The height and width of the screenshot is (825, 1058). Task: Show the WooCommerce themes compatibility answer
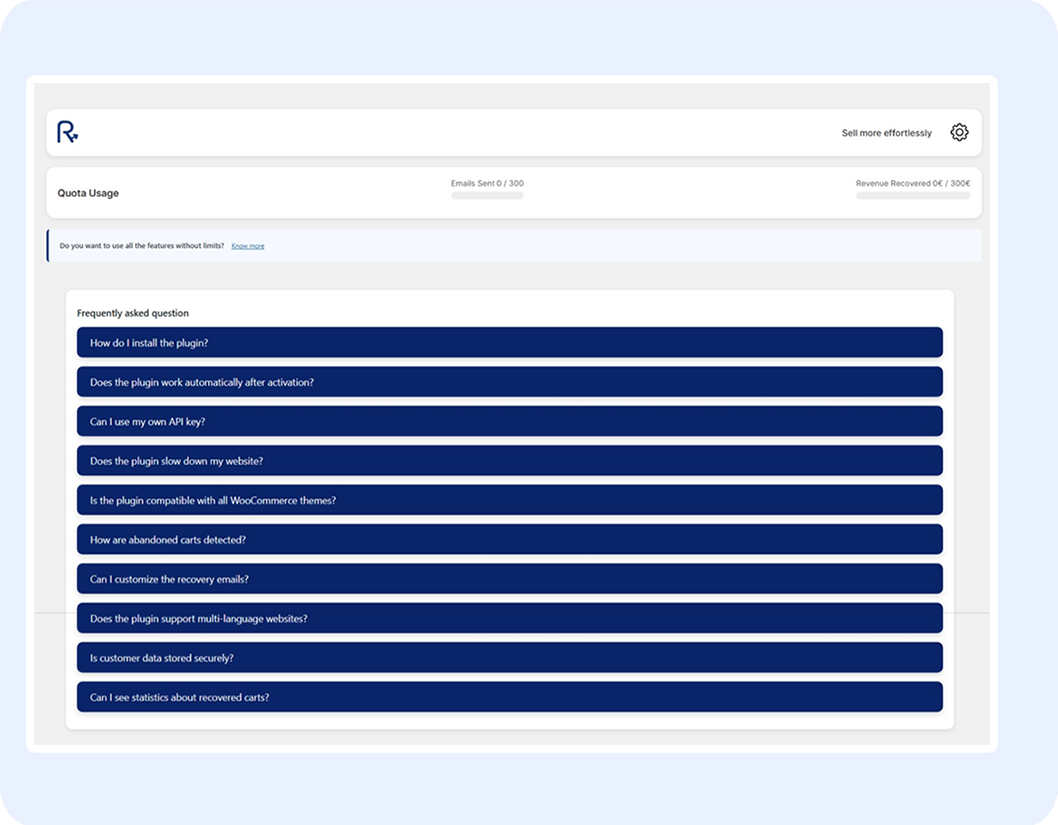[x=509, y=500]
